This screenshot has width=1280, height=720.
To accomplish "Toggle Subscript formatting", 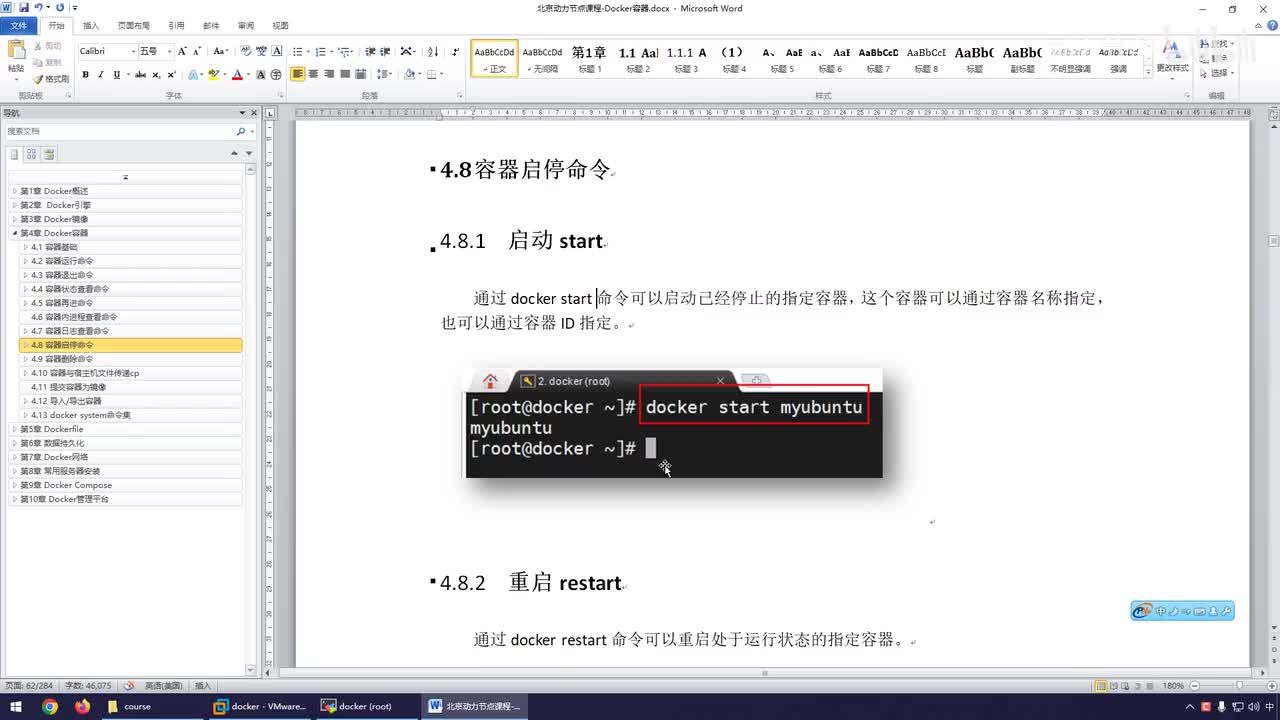I will pos(156,75).
